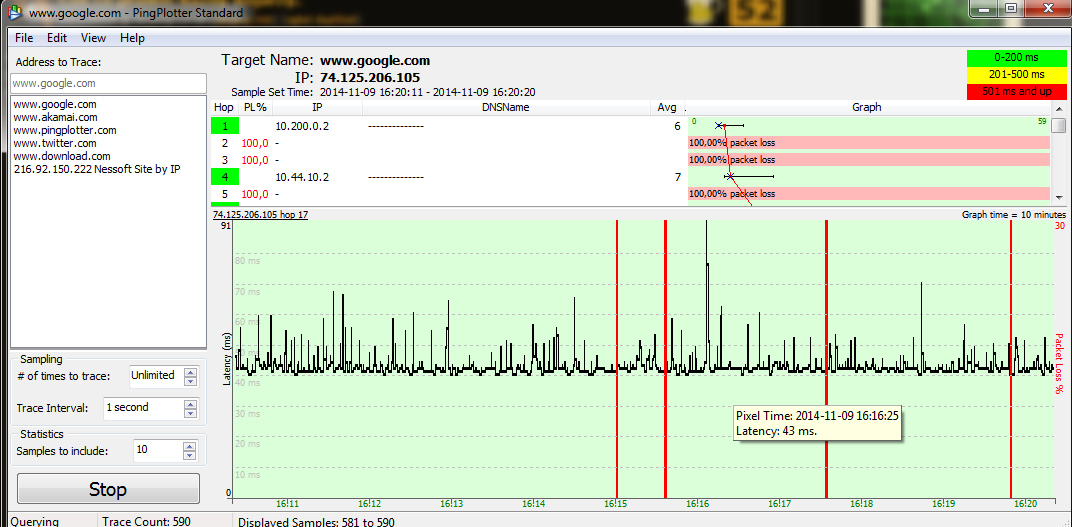
Task: Click the Hop column header
Action: (224, 107)
